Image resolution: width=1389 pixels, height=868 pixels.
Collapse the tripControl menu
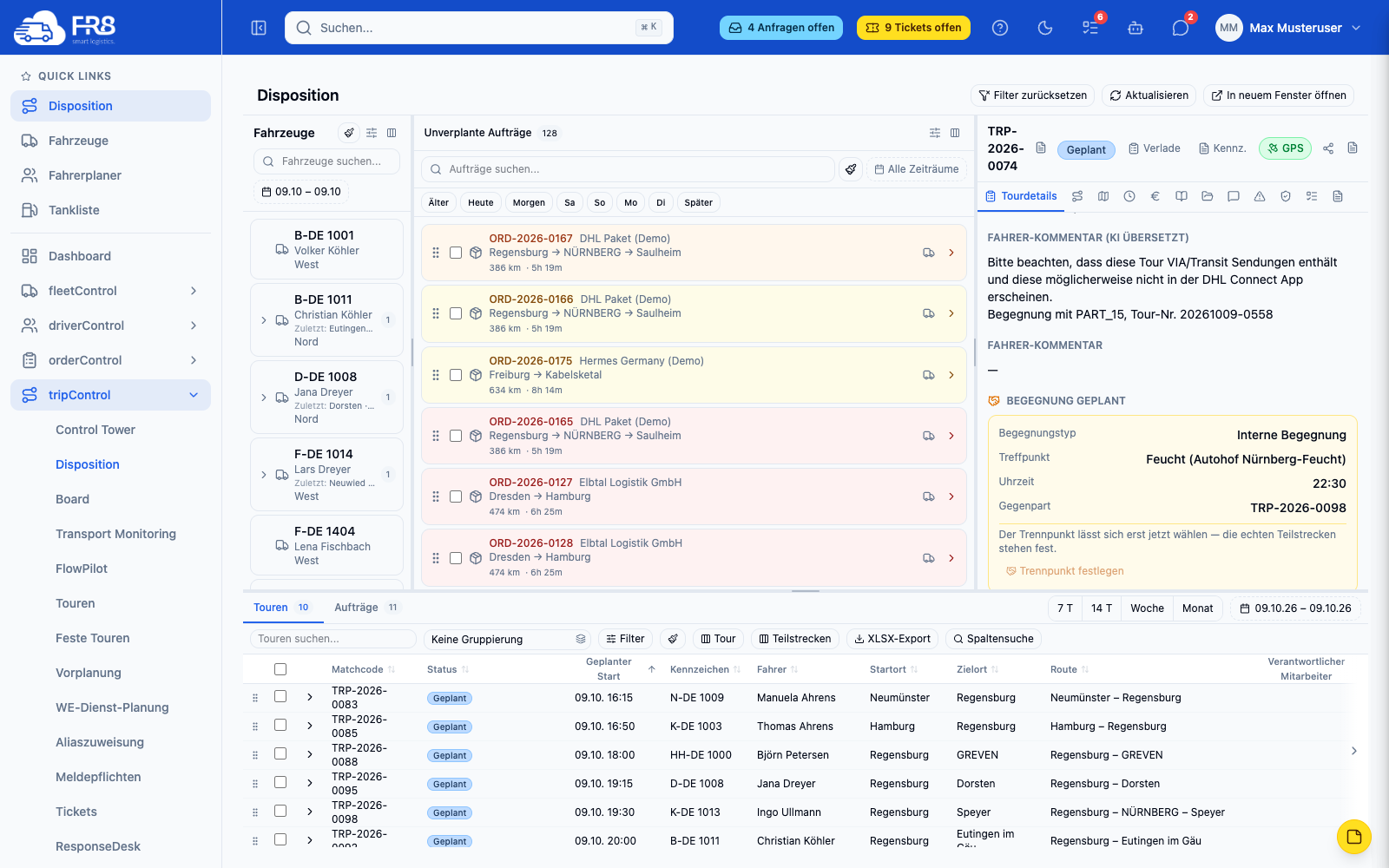(110, 395)
